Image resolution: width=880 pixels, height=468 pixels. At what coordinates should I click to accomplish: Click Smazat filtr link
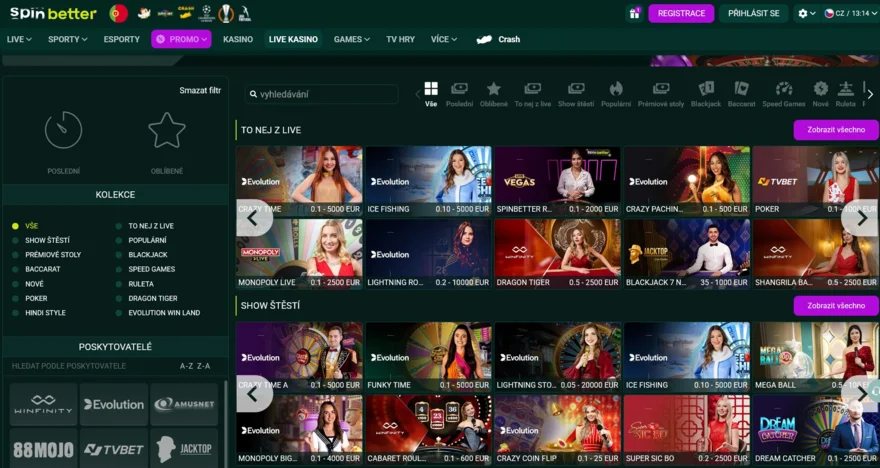200,90
